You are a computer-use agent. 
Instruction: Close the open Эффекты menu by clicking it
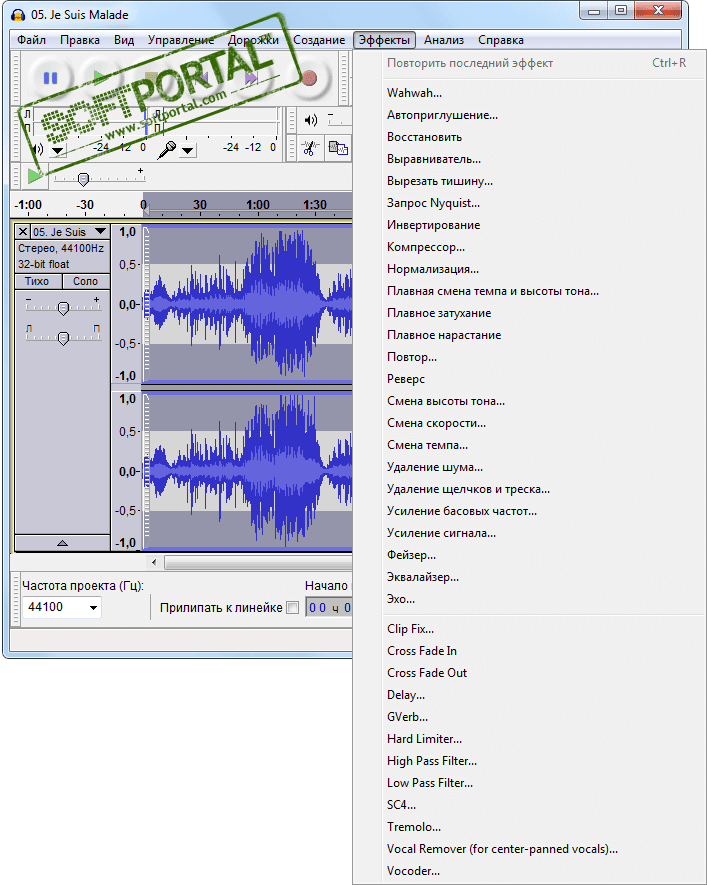coord(384,40)
